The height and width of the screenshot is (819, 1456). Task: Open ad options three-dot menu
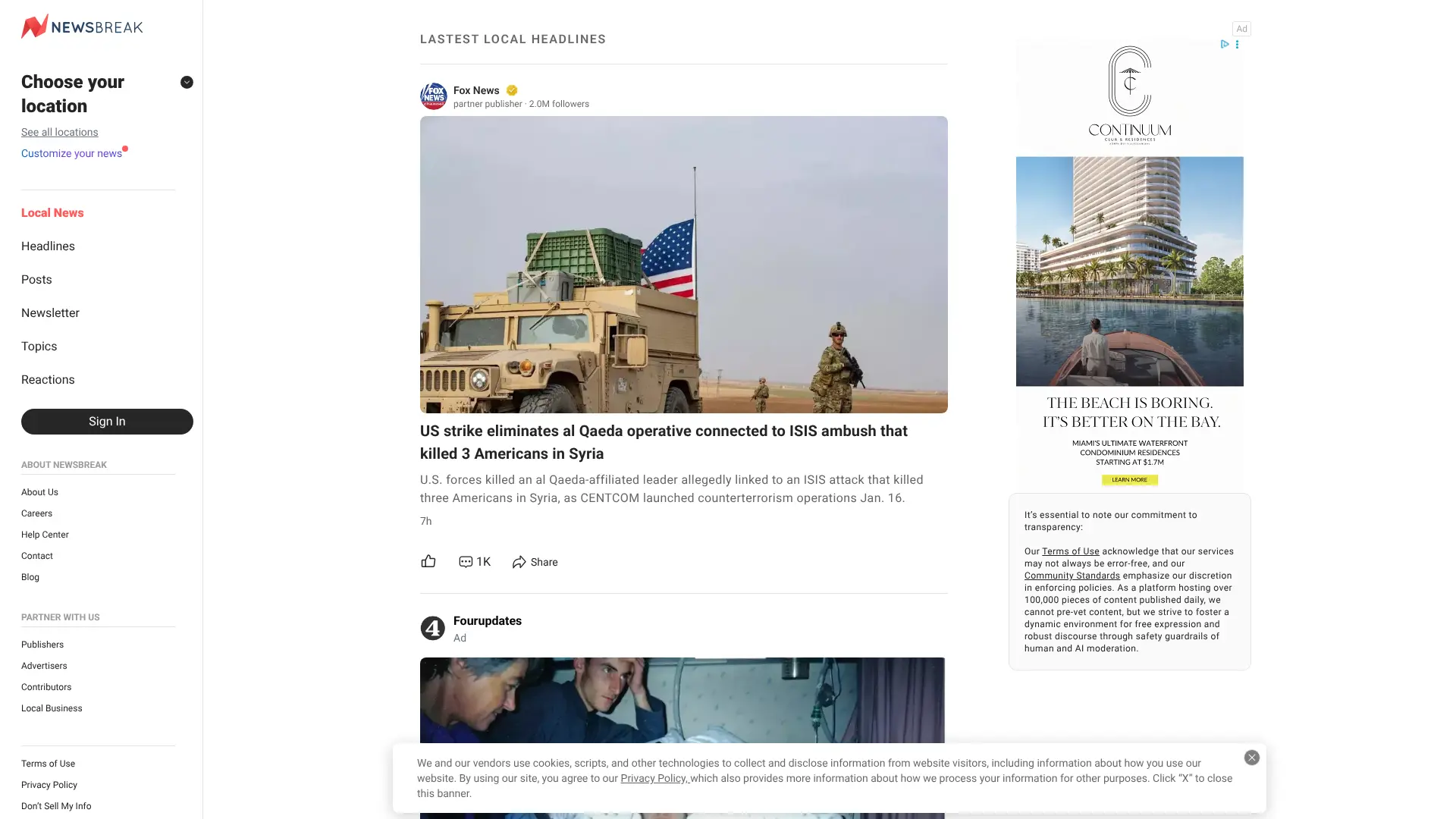pos(1238,44)
